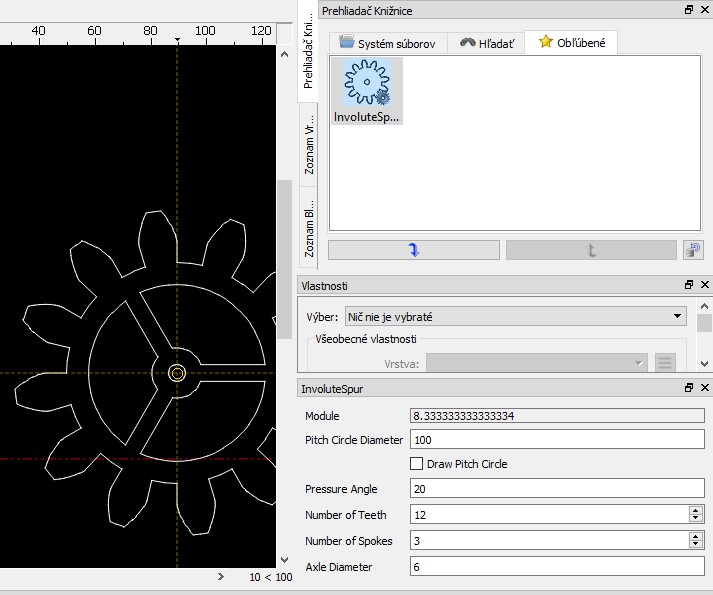Close the Prehliadač Knižnice panel
713x595 pixels.
point(704,10)
